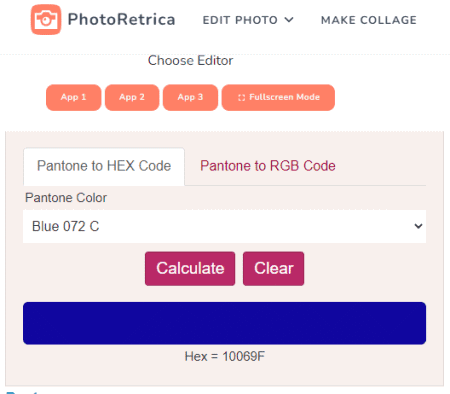The image size is (450, 394).
Task: Switch to Pantone to HEX Code tab
Action: tap(104, 166)
